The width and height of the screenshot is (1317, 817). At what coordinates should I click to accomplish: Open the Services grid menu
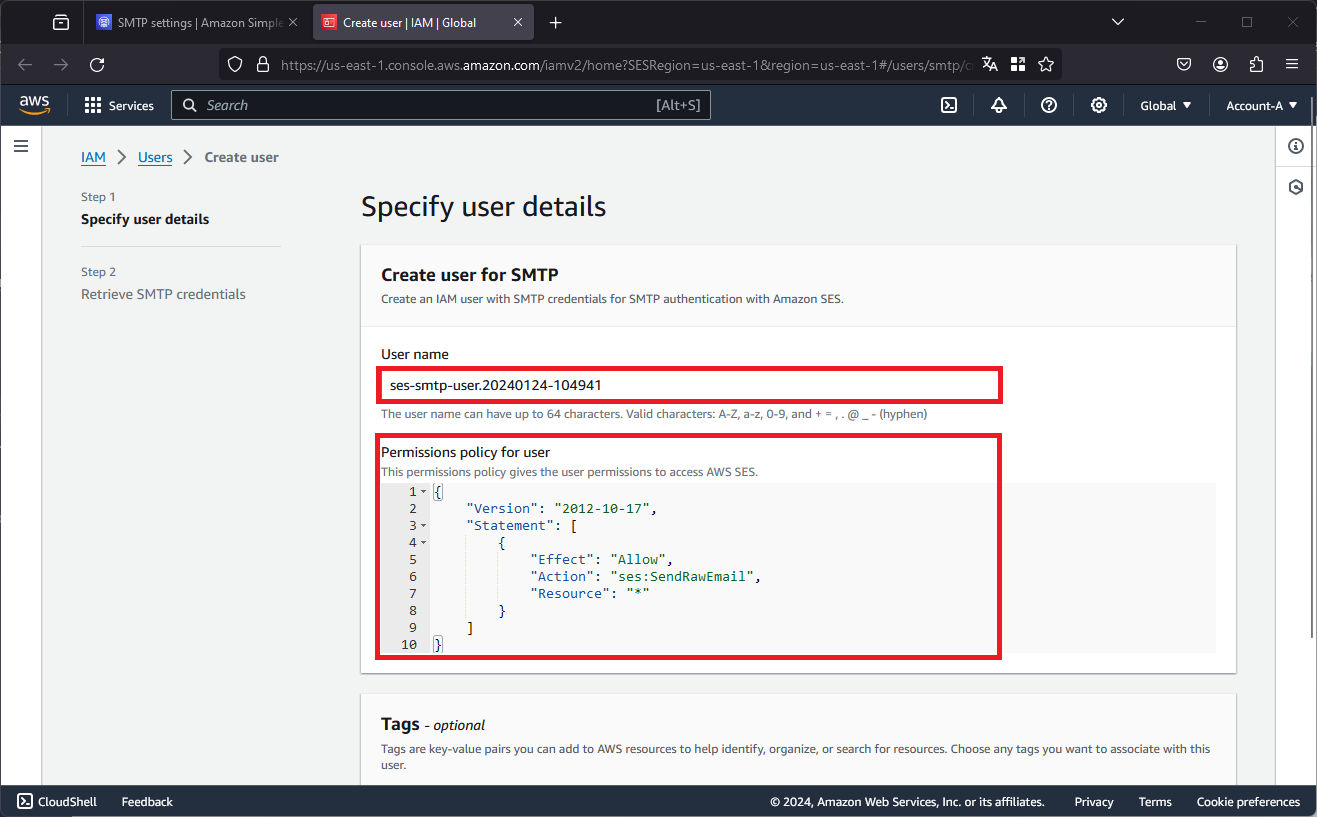click(x=93, y=105)
